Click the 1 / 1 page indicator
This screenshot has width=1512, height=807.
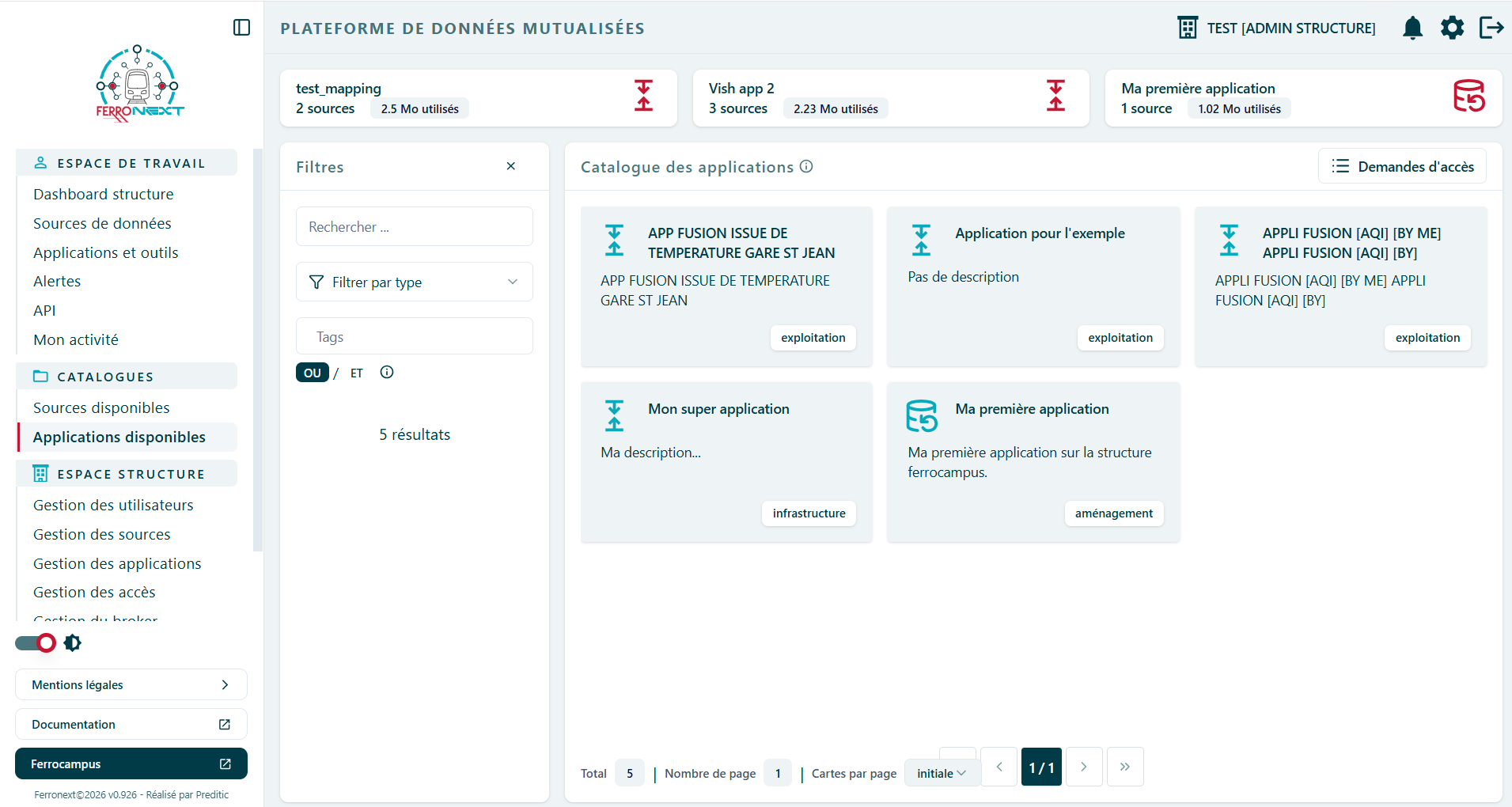[1041, 767]
